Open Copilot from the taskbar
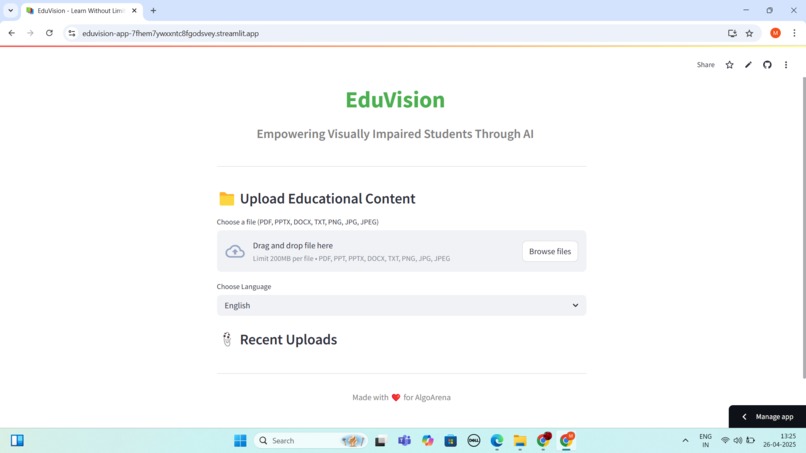This screenshot has height=453, width=806. pyautogui.click(x=428, y=441)
